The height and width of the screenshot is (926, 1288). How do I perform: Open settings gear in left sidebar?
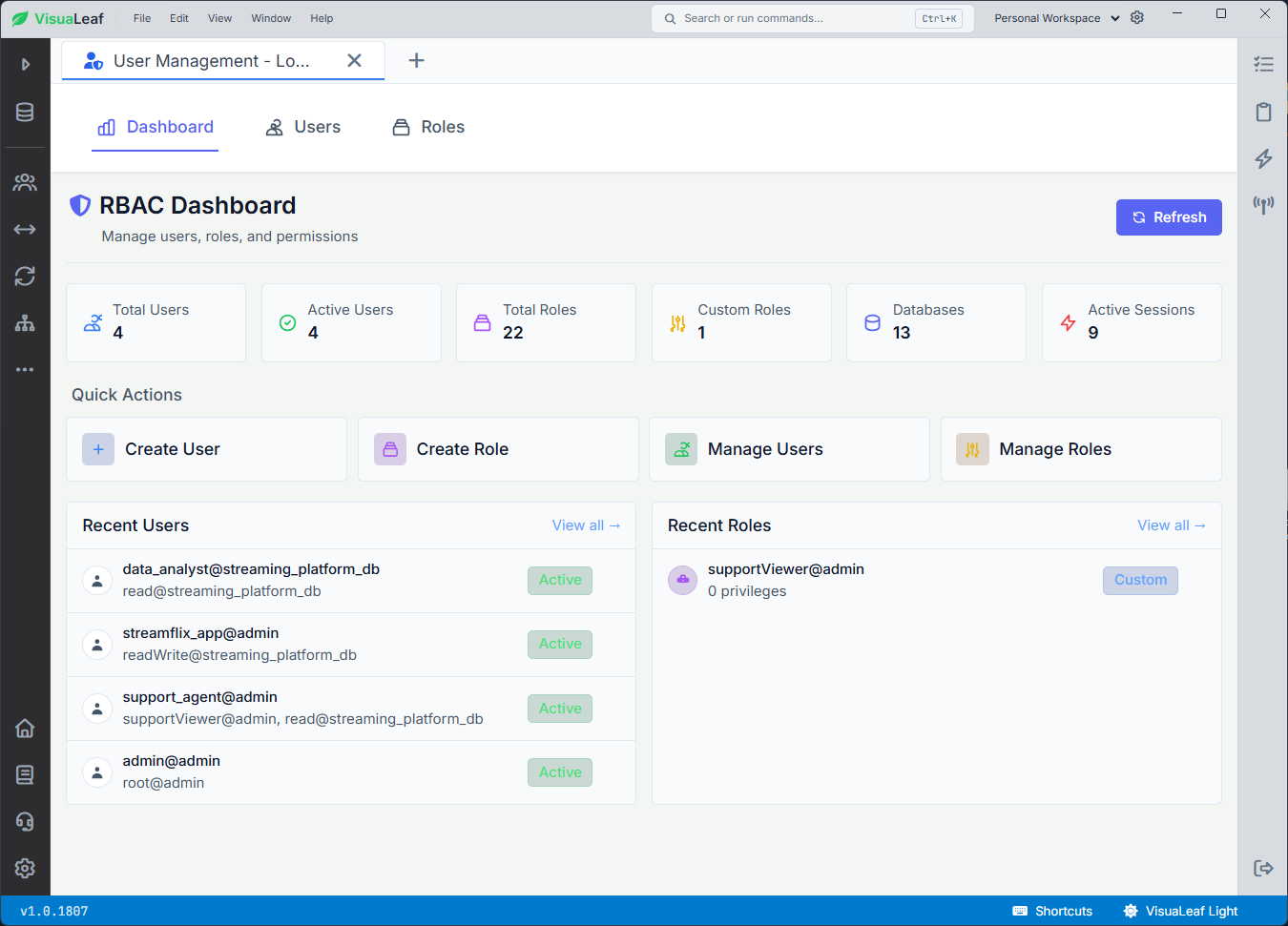(x=25, y=868)
